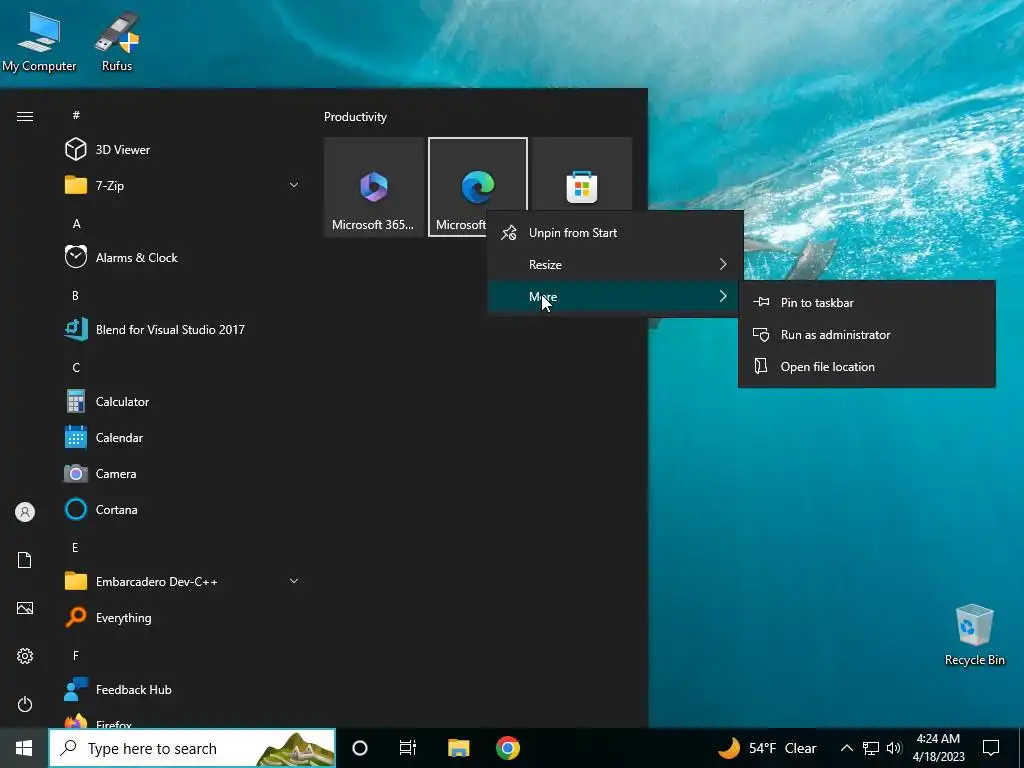Click the Windows Start button
This screenshot has height=768, width=1024.
coord(24,748)
